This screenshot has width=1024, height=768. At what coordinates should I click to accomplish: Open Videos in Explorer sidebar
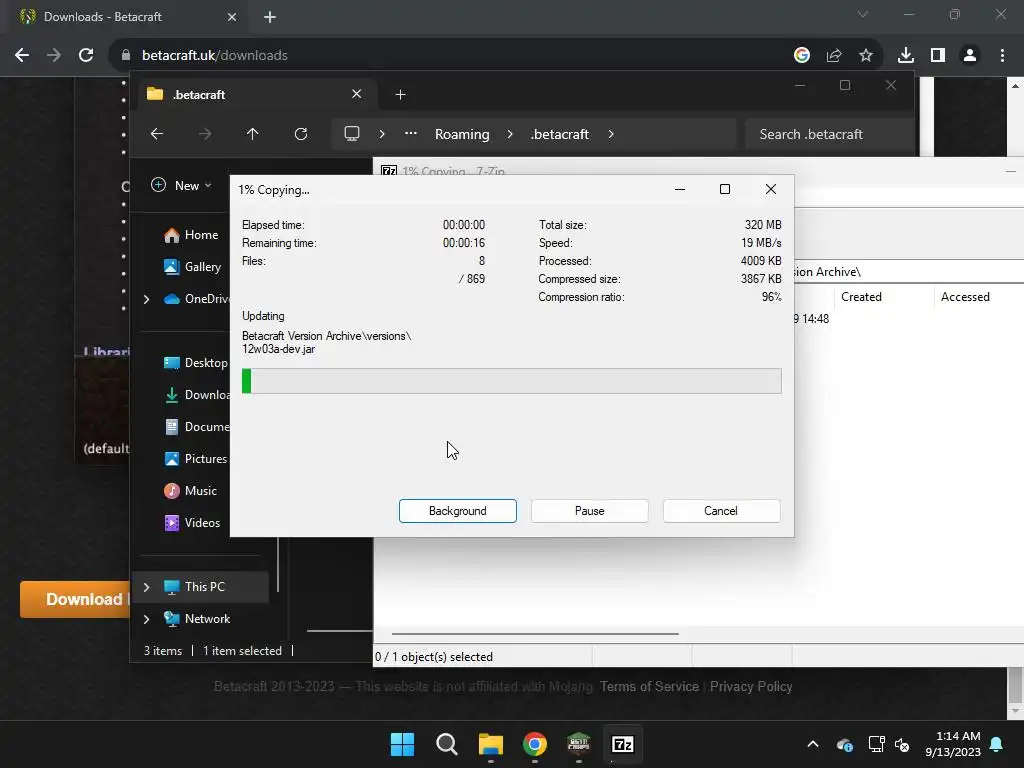pyautogui.click(x=193, y=523)
